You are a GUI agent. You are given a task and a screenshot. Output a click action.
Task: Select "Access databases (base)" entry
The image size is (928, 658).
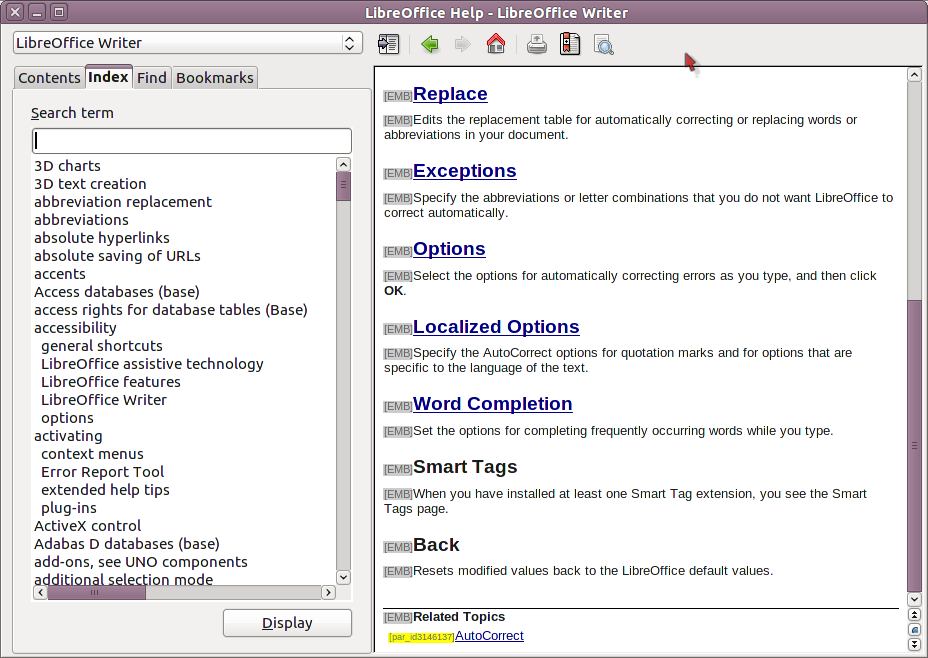[117, 292]
